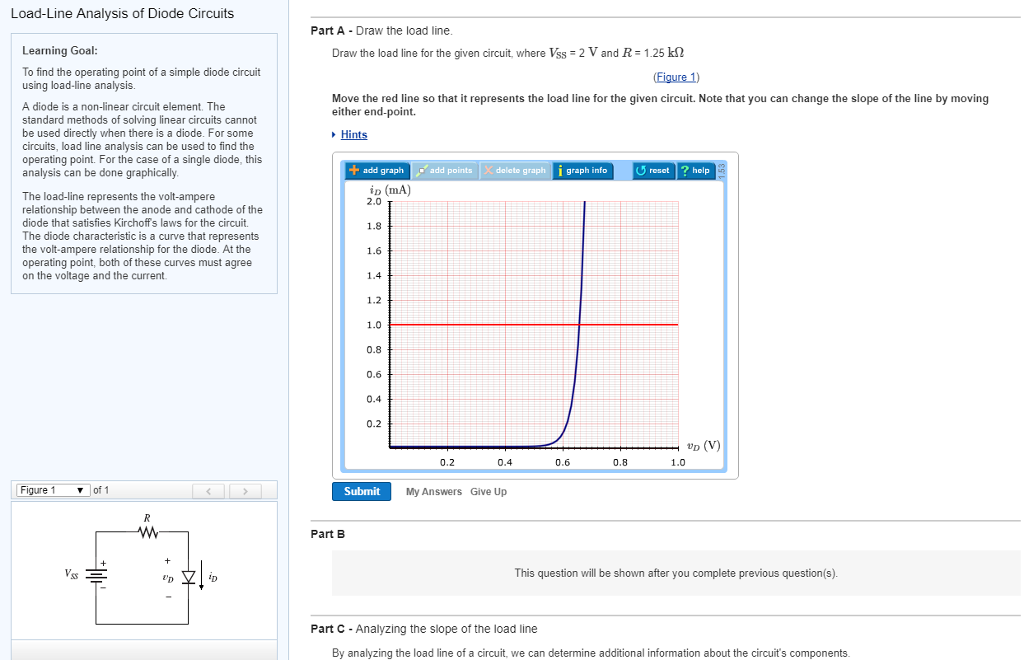The height and width of the screenshot is (660, 1024).
Task: Open the Figure 1 link
Action: [x=677, y=77]
